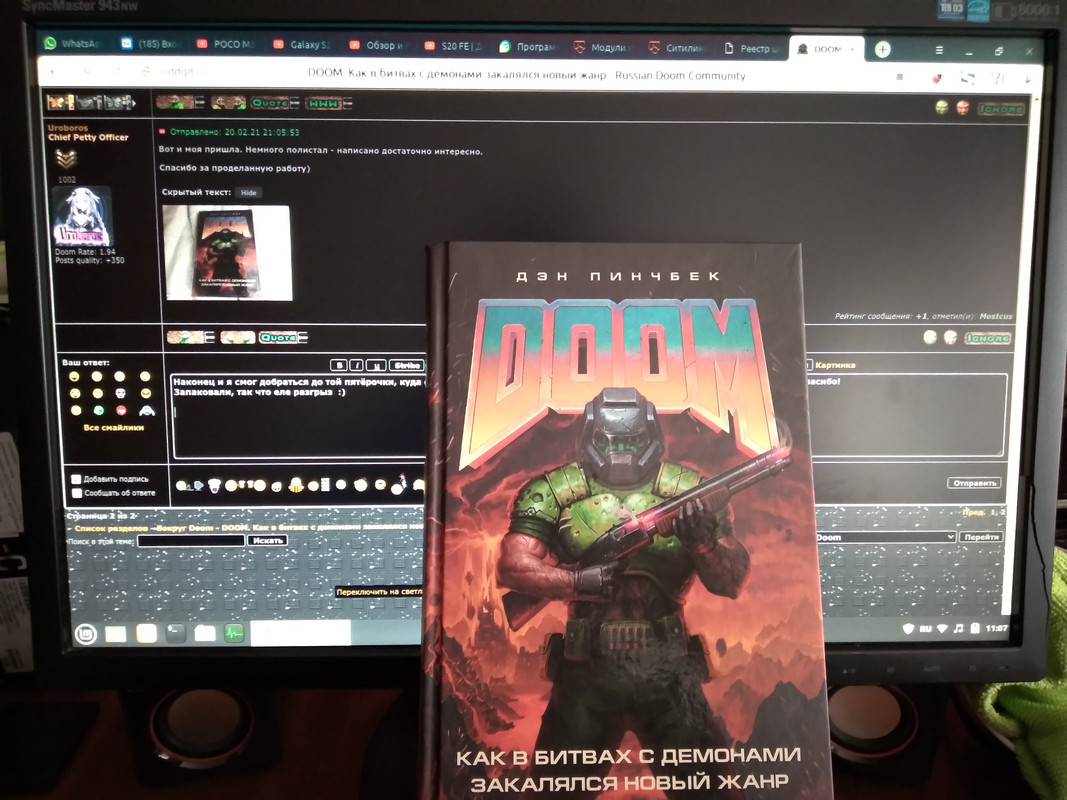Open the attached book photo thumbnail
This screenshot has width=1067, height=800.
227,252
